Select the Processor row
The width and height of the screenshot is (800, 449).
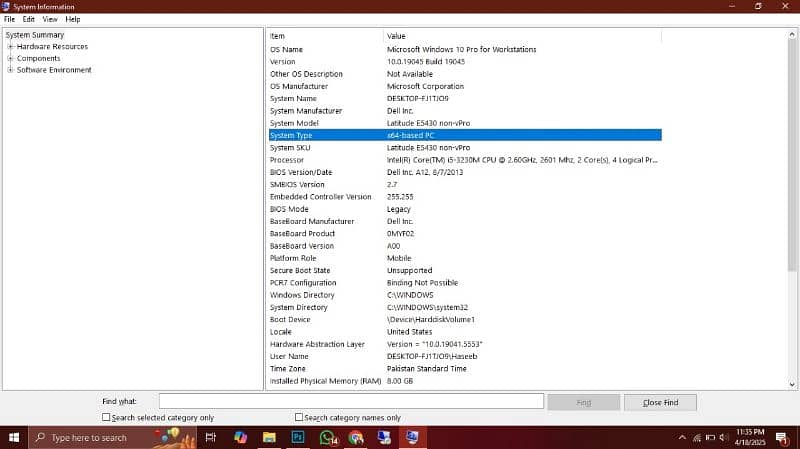(465, 160)
